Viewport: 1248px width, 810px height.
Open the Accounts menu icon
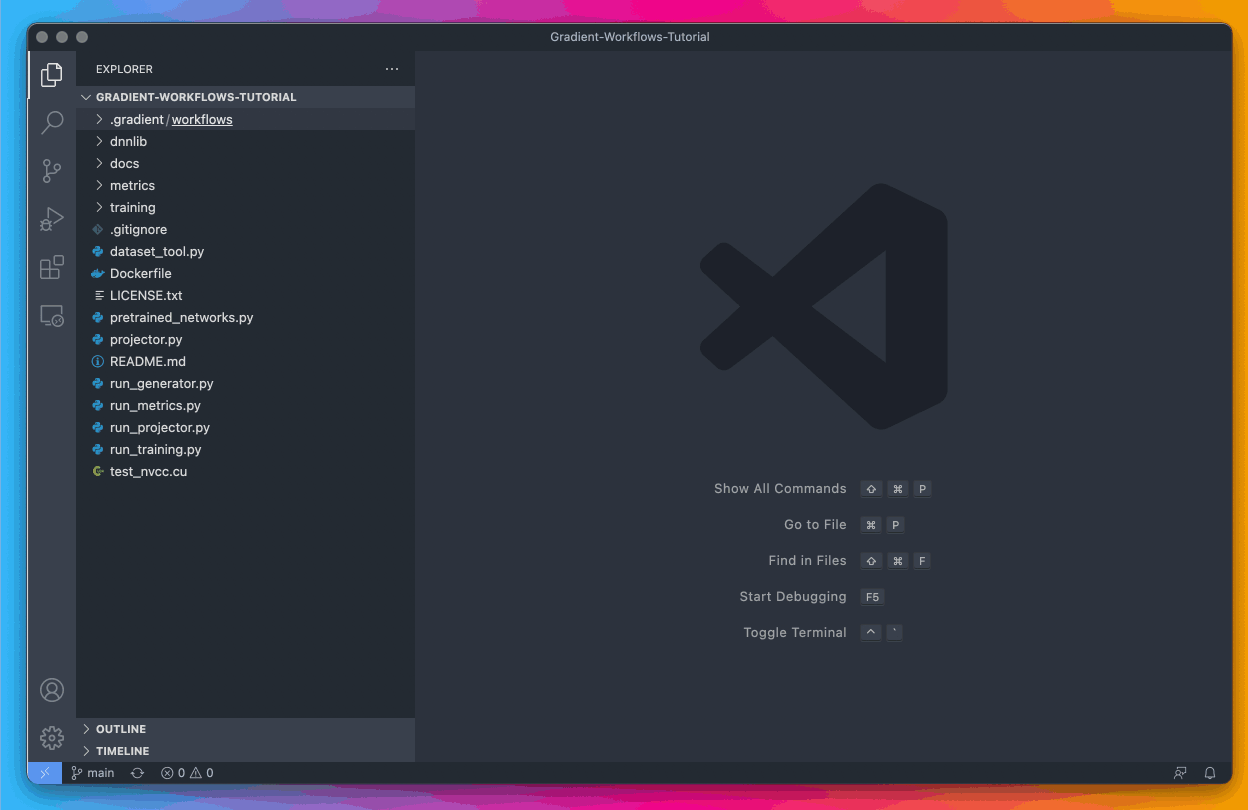click(x=52, y=690)
